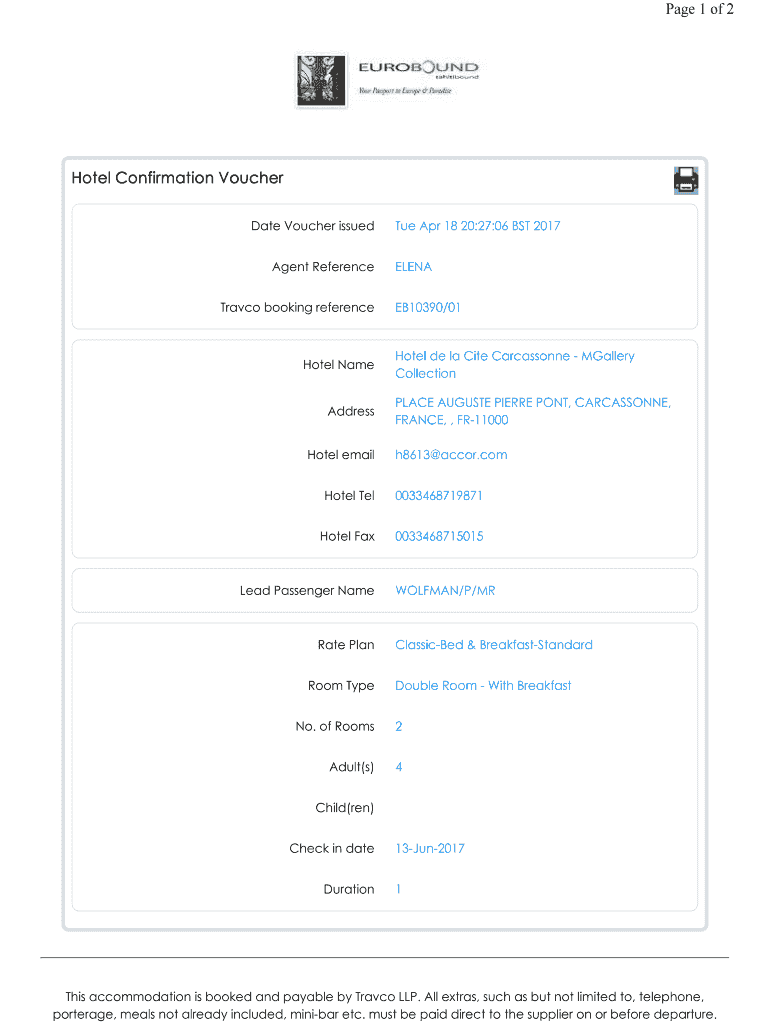This screenshot has width=770, height=1024.
Task: Click the Double Room - With Breakfast value
Action: tap(483, 686)
